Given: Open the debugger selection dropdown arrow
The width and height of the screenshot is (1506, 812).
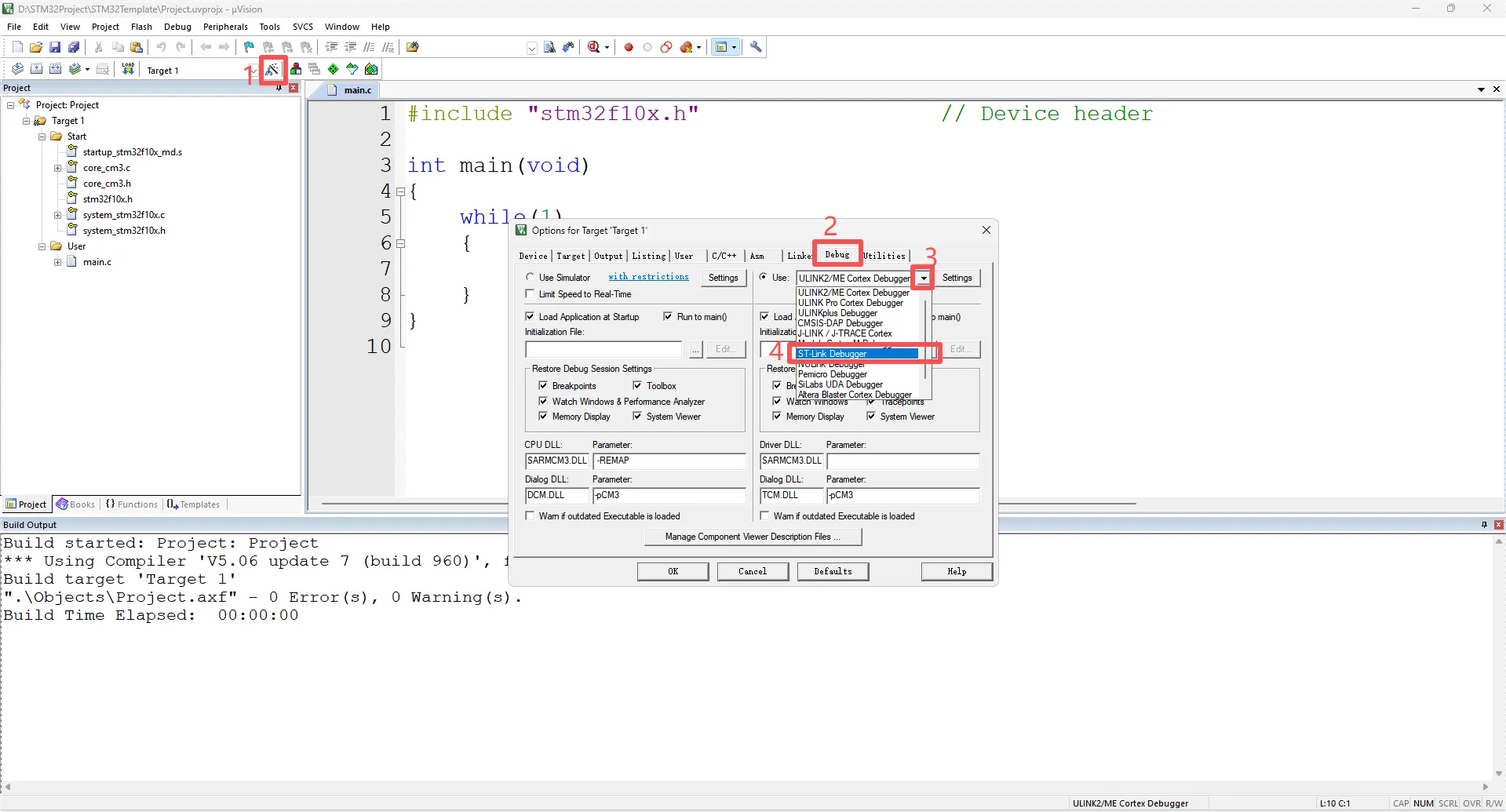Looking at the screenshot, I should 924,279.
